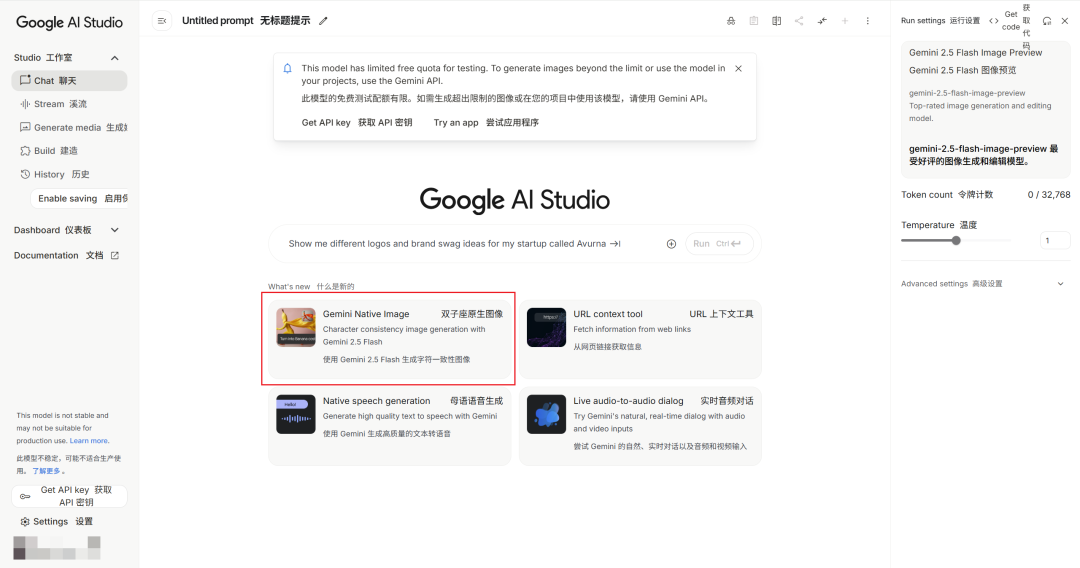The height and width of the screenshot is (568, 1080).
Task: Click the Google AI Studio sidebar logo
Action: point(70,22)
